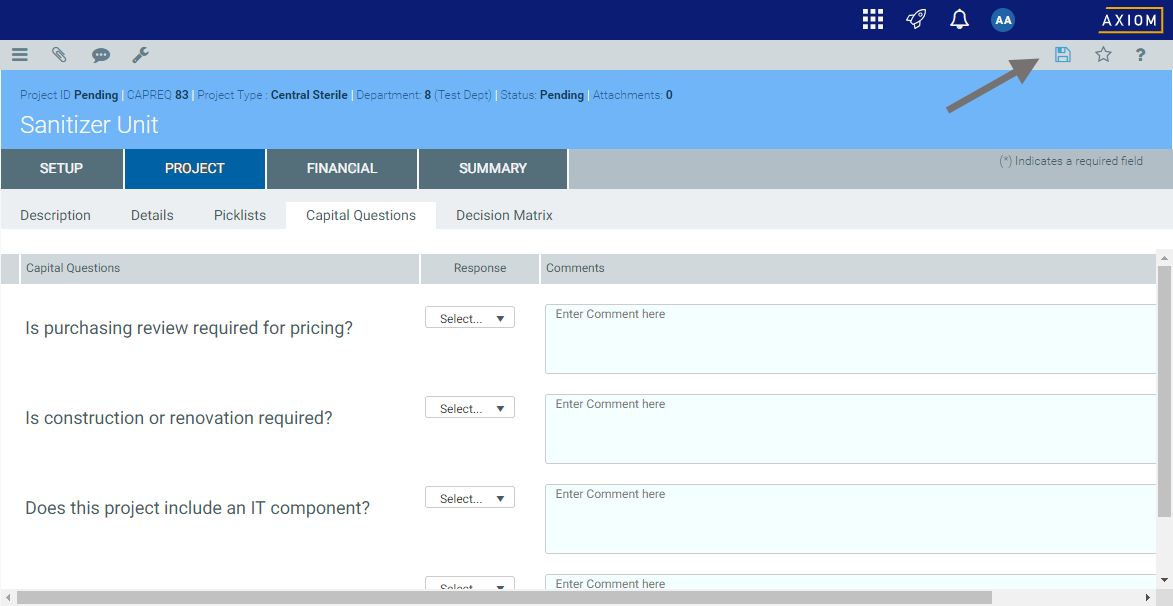Switch to the FINANCIAL tab
The height and width of the screenshot is (606, 1173).
point(342,169)
